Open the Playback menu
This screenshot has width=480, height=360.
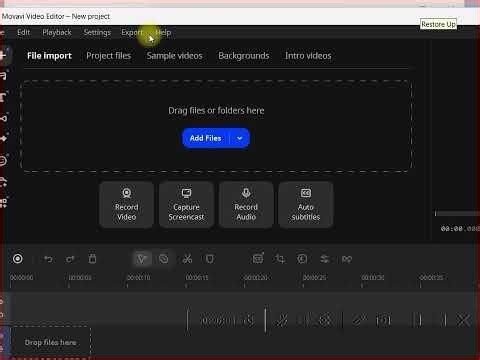tap(57, 32)
